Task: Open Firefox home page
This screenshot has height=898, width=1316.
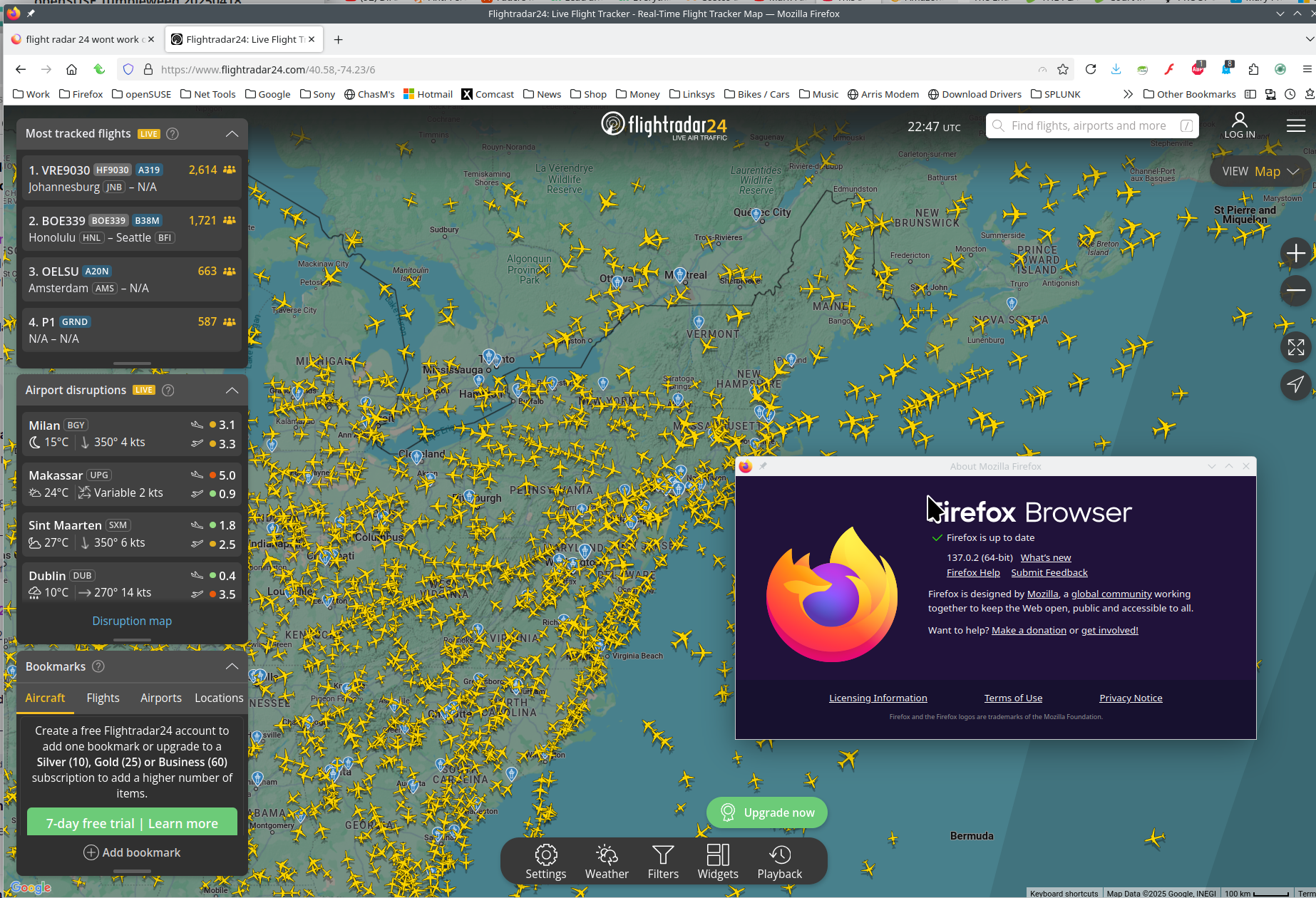Action: click(71, 69)
